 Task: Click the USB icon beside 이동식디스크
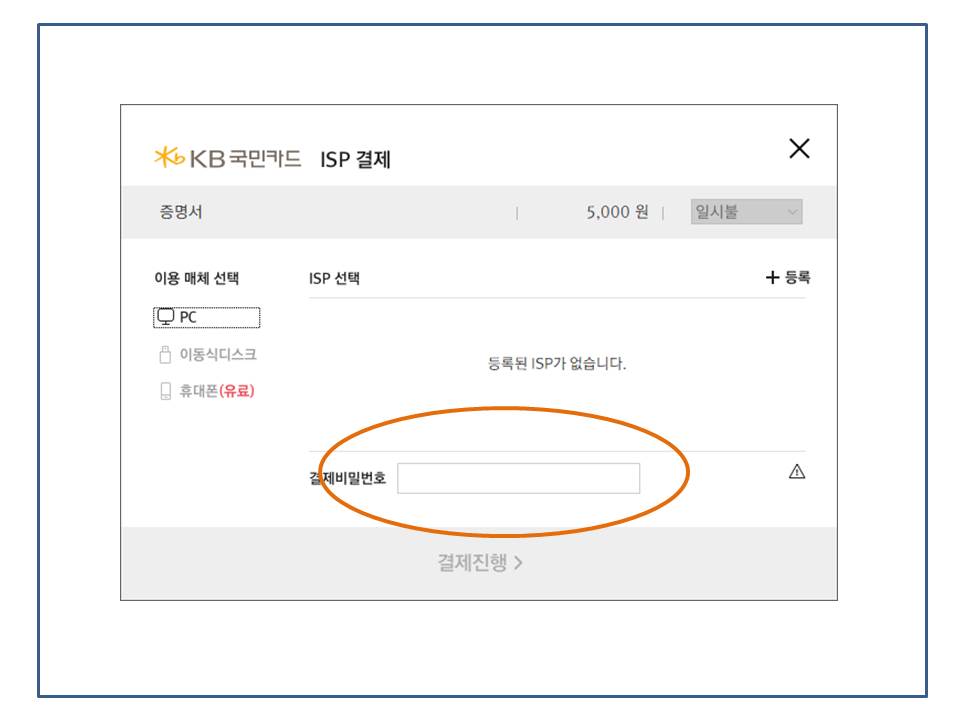pyautogui.click(x=165, y=355)
